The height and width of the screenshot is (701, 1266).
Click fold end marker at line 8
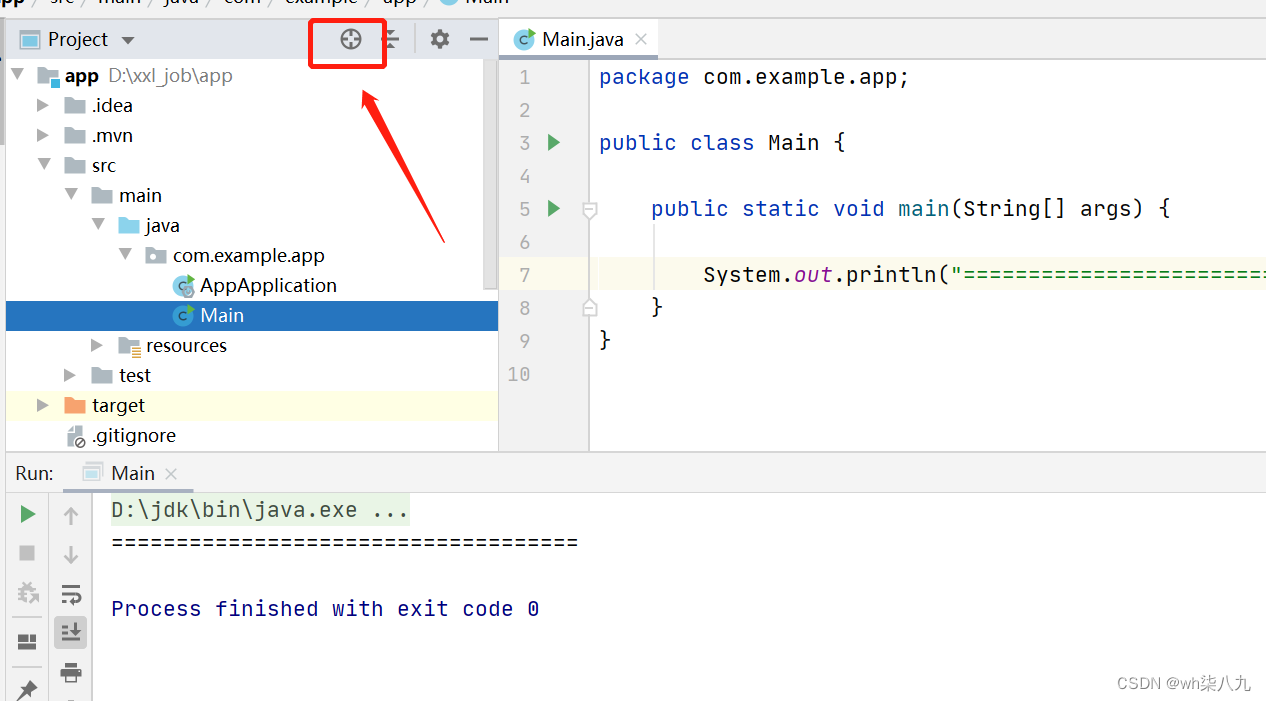pos(589,307)
